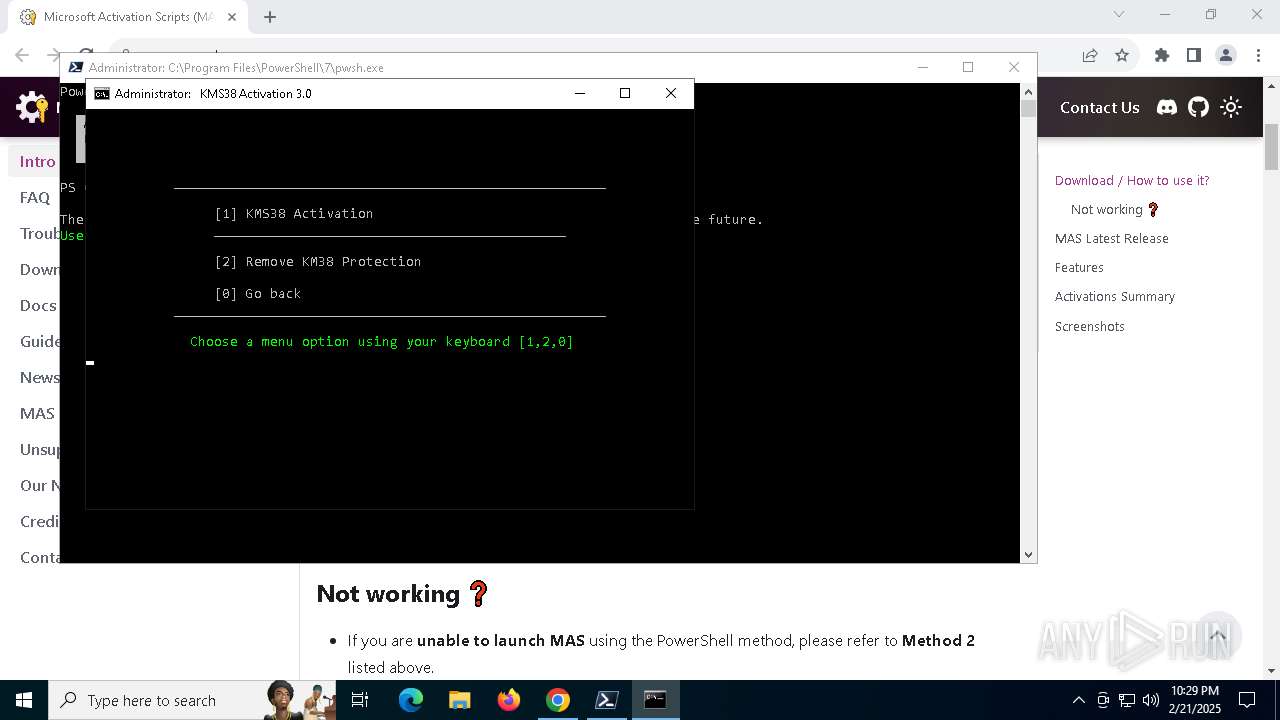Viewport: 1280px width, 720px height.
Task: Open MAS Latest Release link
Action: pyautogui.click(x=1111, y=238)
